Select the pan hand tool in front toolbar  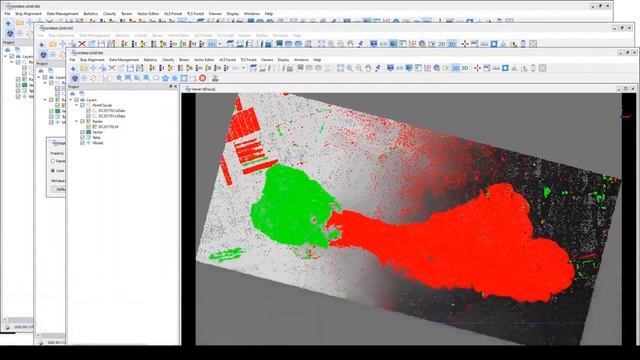[368, 69]
